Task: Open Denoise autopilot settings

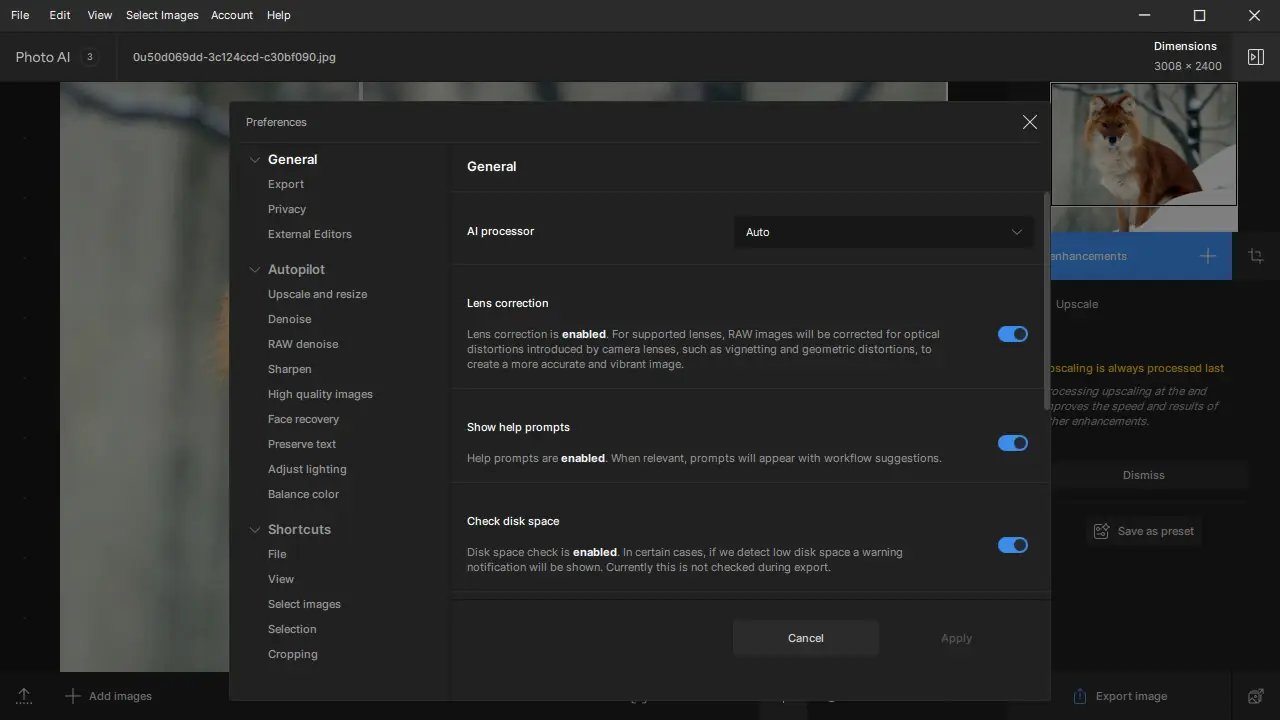Action: point(289,319)
